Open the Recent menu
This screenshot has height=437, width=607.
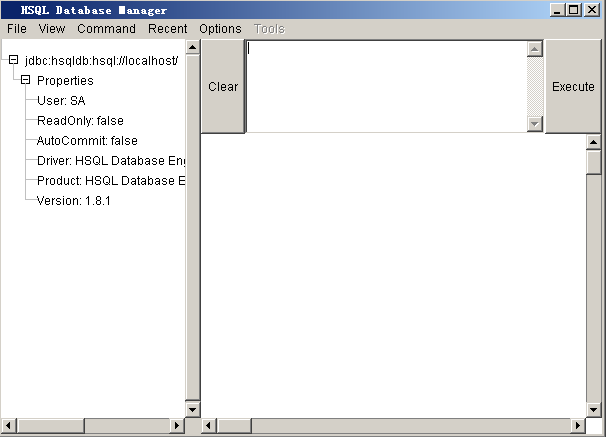[168, 29]
